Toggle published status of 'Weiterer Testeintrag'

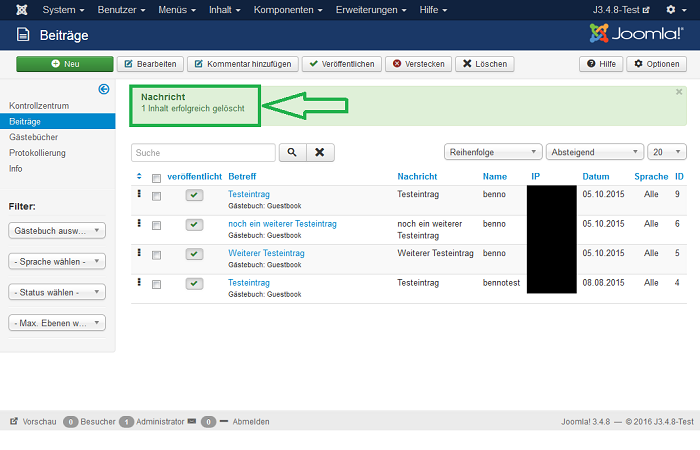click(194, 254)
